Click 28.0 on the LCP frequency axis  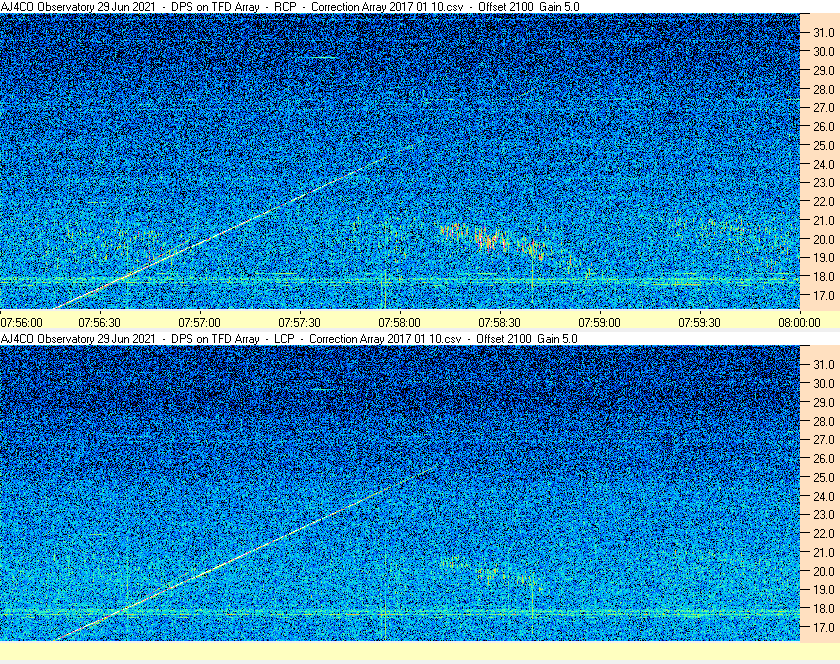824,421
